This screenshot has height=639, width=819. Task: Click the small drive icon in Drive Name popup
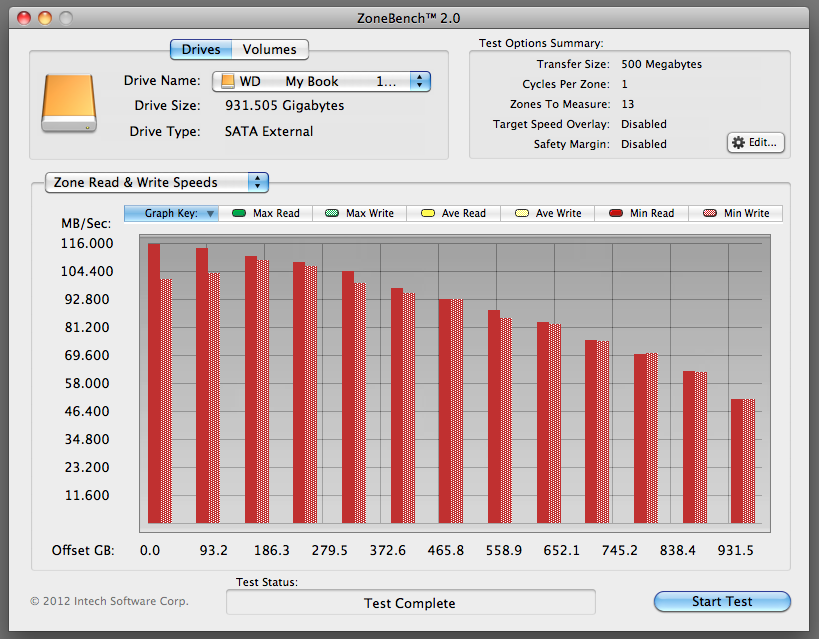(228, 82)
